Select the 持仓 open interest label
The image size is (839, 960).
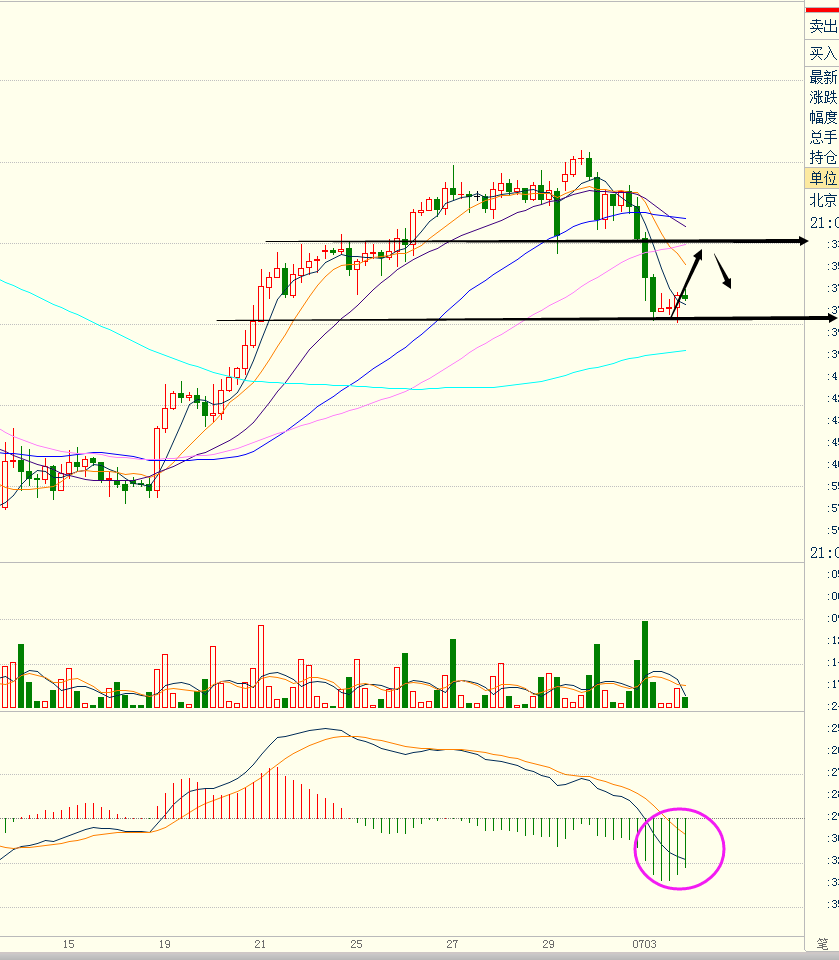[823, 157]
